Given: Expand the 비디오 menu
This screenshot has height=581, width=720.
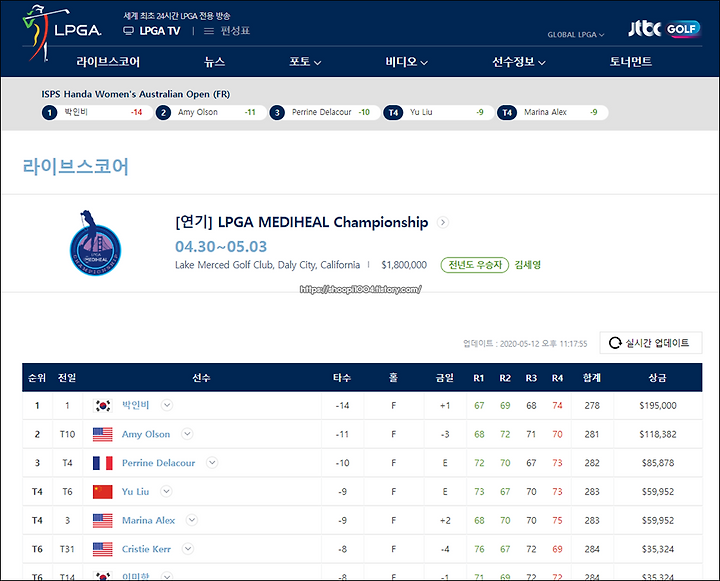Looking at the screenshot, I should 406,62.
